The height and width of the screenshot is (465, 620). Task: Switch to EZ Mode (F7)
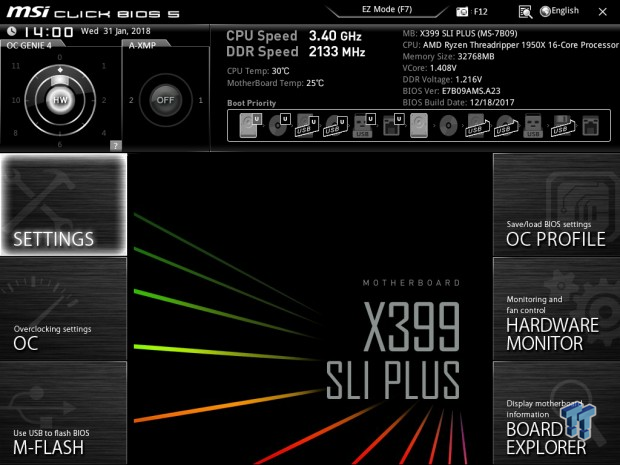pyautogui.click(x=387, y=9)
